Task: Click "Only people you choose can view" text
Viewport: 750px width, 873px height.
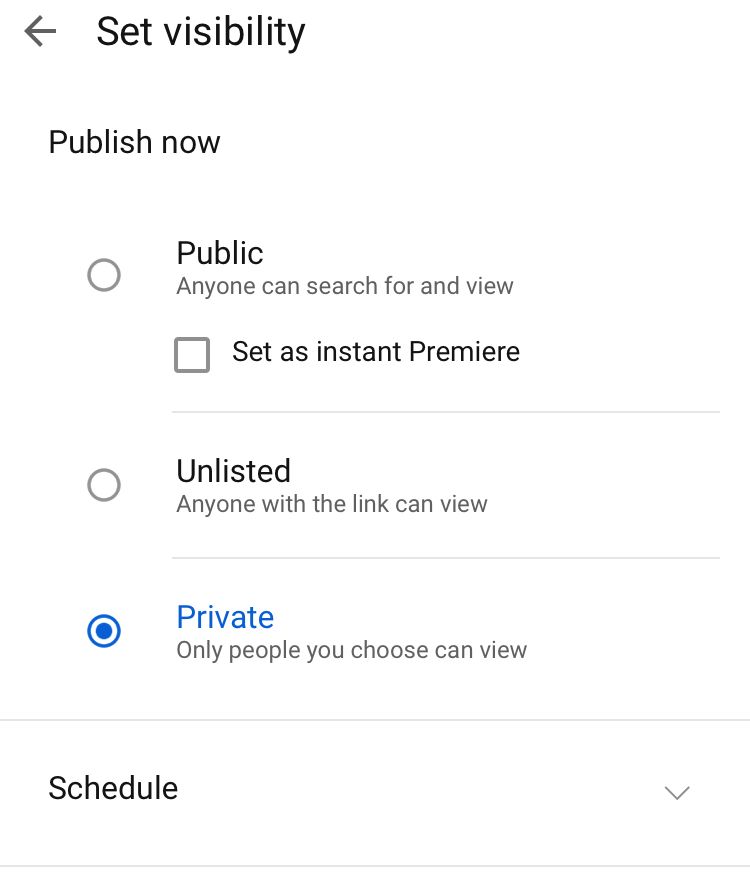Action: point(351,650)
